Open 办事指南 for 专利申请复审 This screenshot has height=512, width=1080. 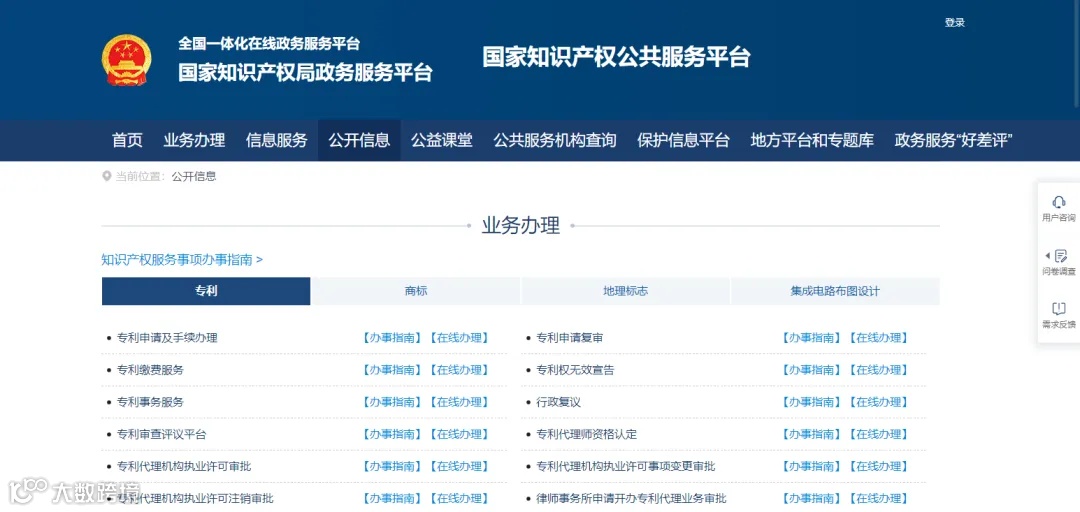811,338
